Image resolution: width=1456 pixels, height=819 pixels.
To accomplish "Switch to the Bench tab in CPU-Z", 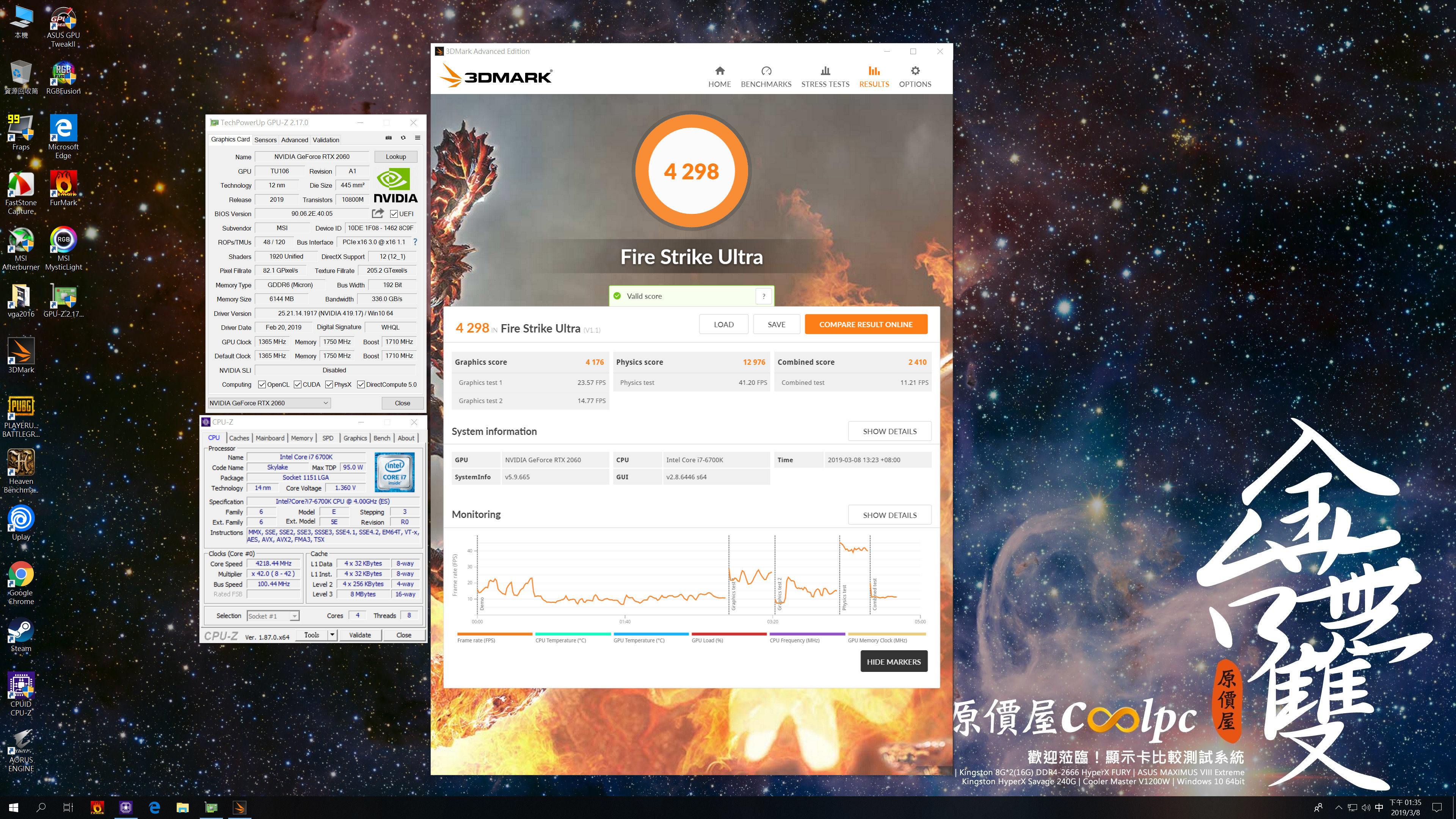I will (381, 438).
